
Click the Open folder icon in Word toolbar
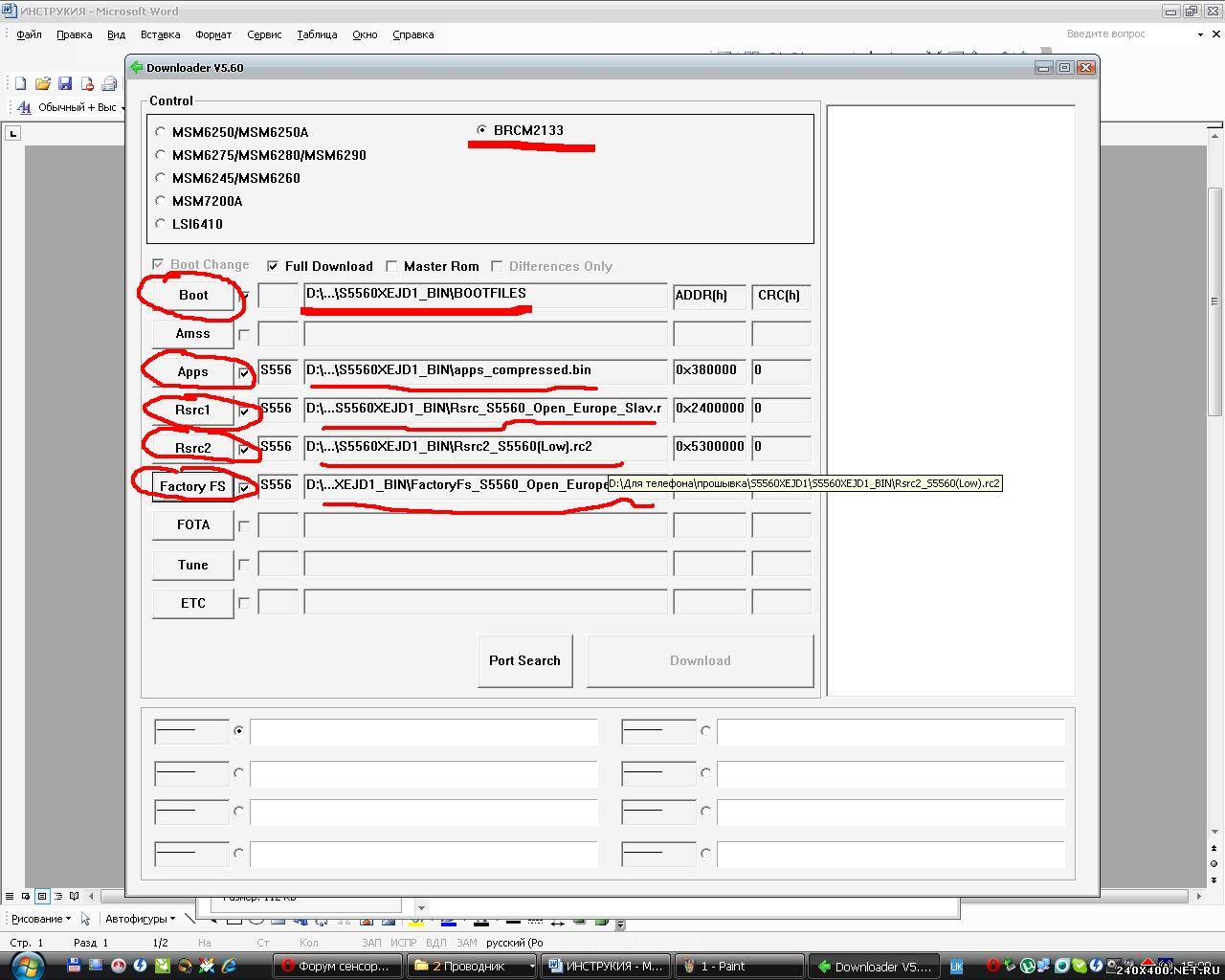[x=42, y=84]
